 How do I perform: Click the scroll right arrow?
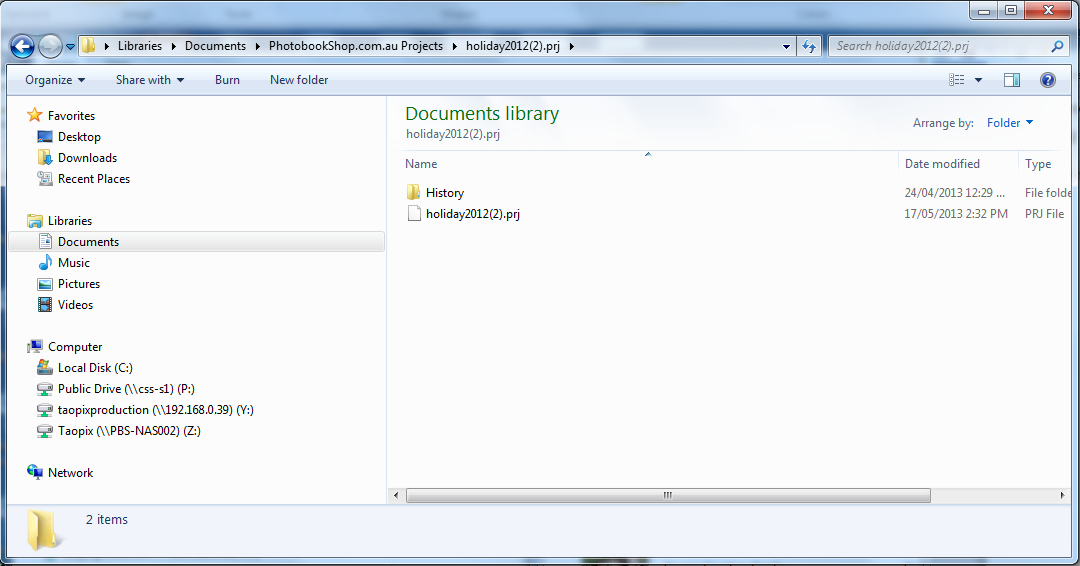coord(1062,495)
